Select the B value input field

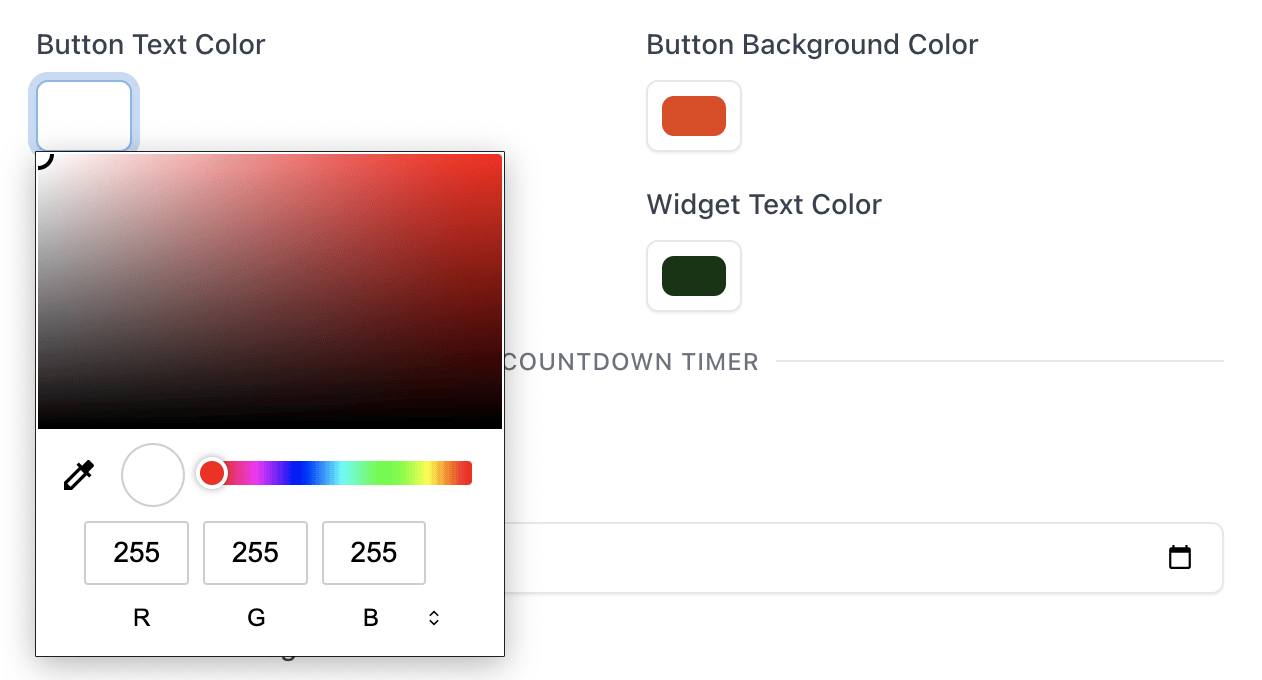tap(373, 553)
